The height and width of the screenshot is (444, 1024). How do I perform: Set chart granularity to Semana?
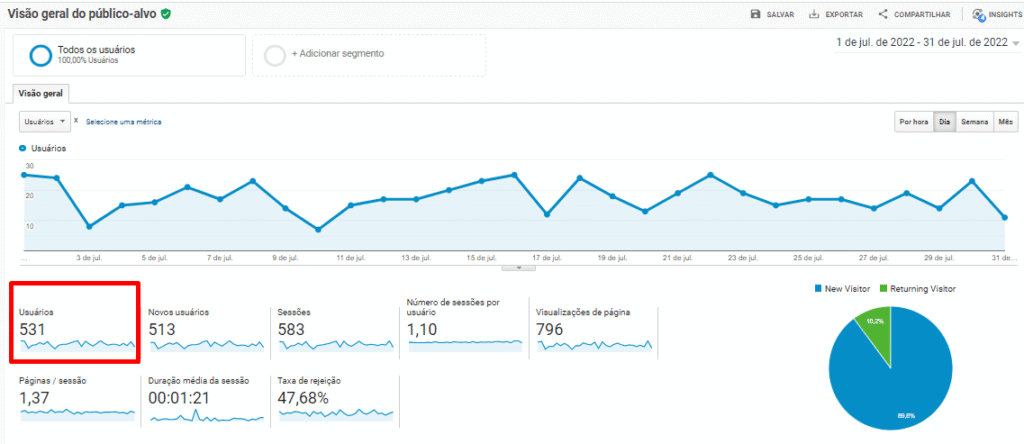[974, 122]
